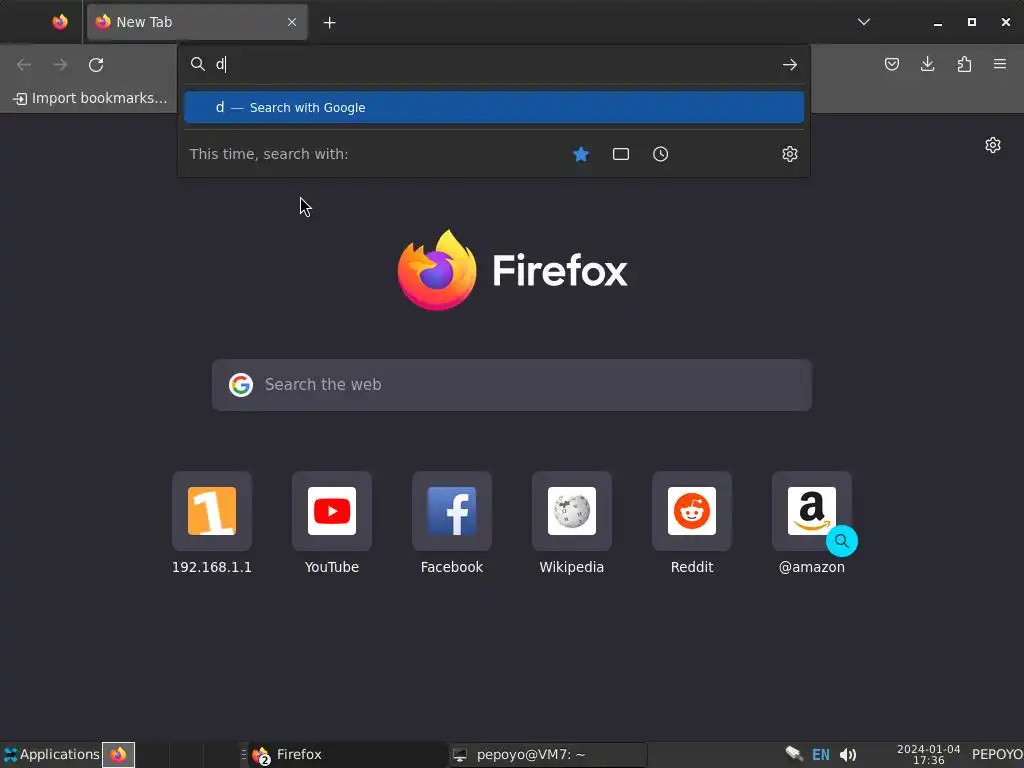Click the Reload page icon
The height and width of the screenshot is (768, 1024).
point(96,65)
